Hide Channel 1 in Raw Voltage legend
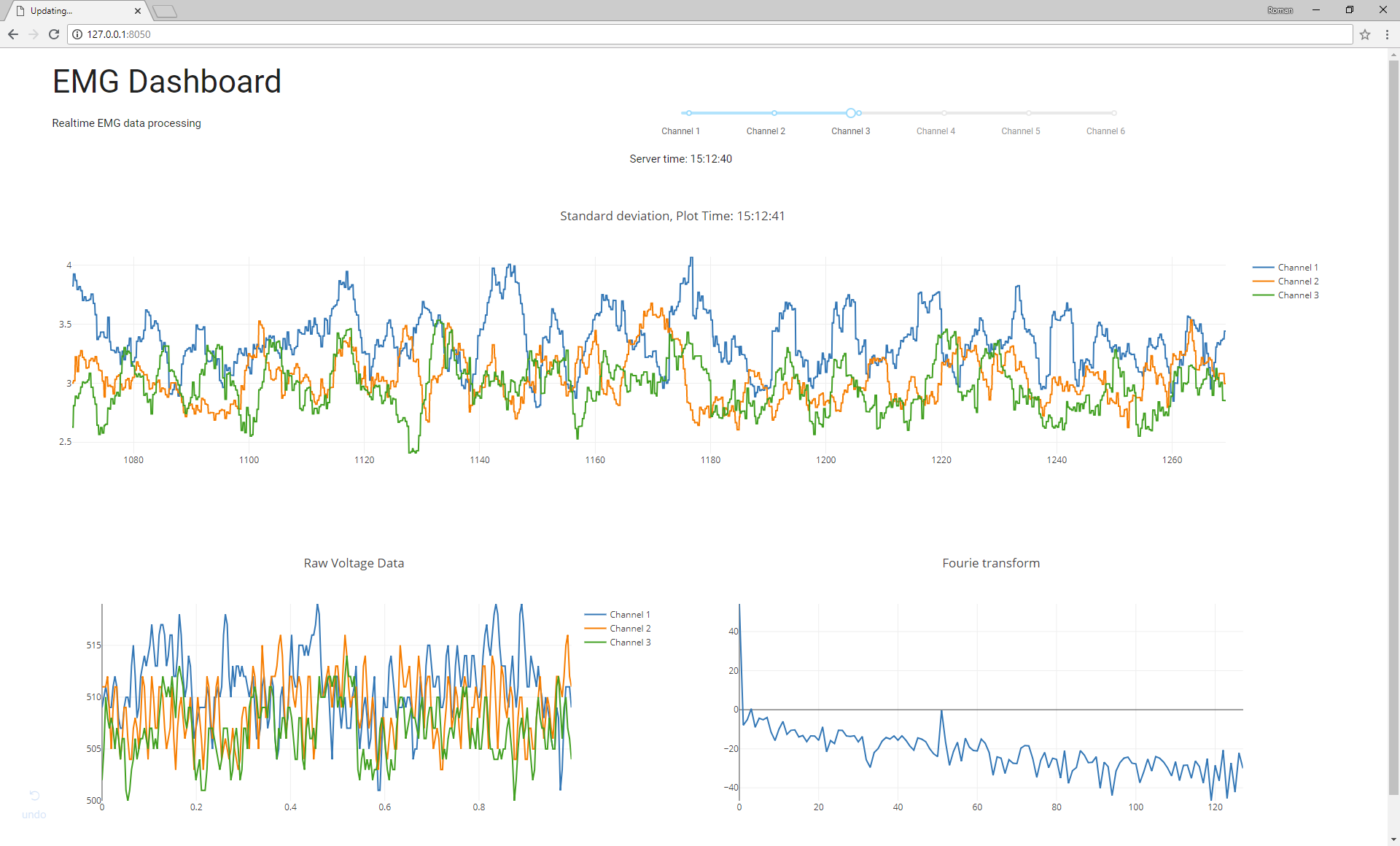1400x846 pixels. coord(629,615)
